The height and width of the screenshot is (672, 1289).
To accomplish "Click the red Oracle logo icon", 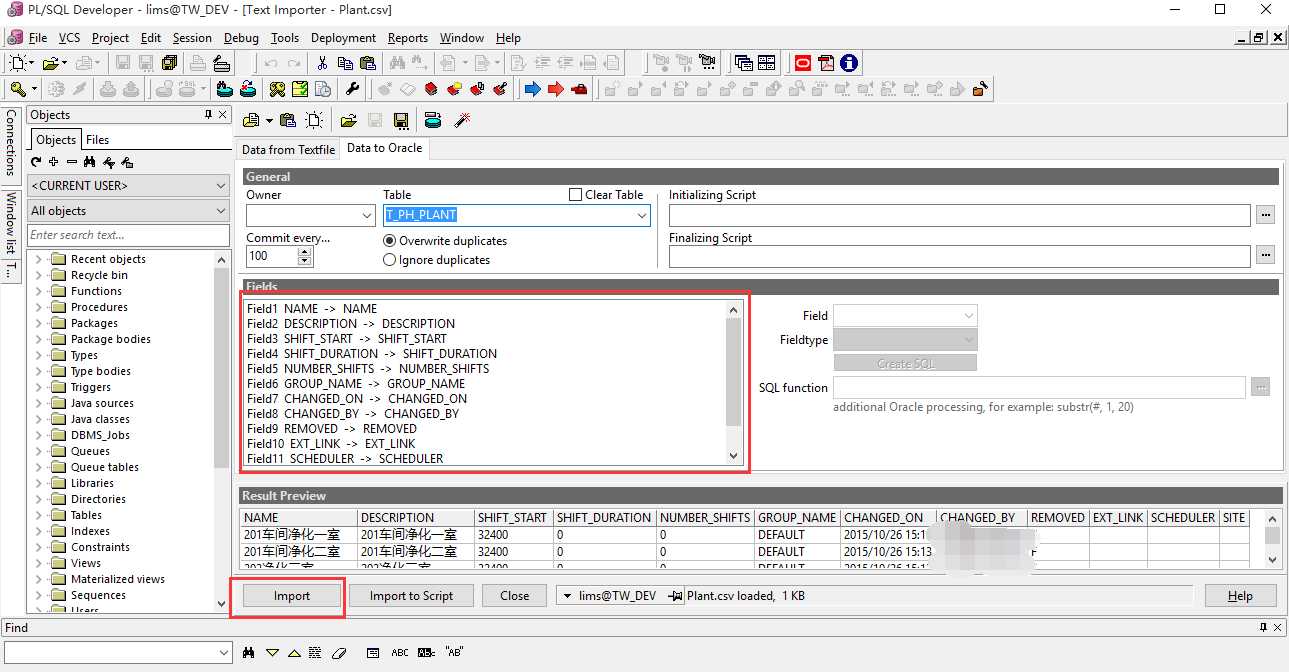I will [802, 63].
